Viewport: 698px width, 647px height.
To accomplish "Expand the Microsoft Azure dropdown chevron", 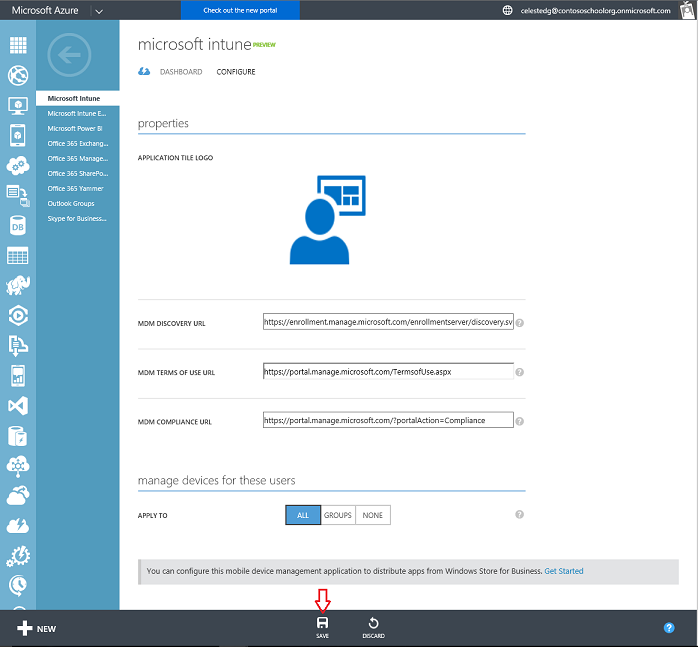I will (x=98, y=10).
